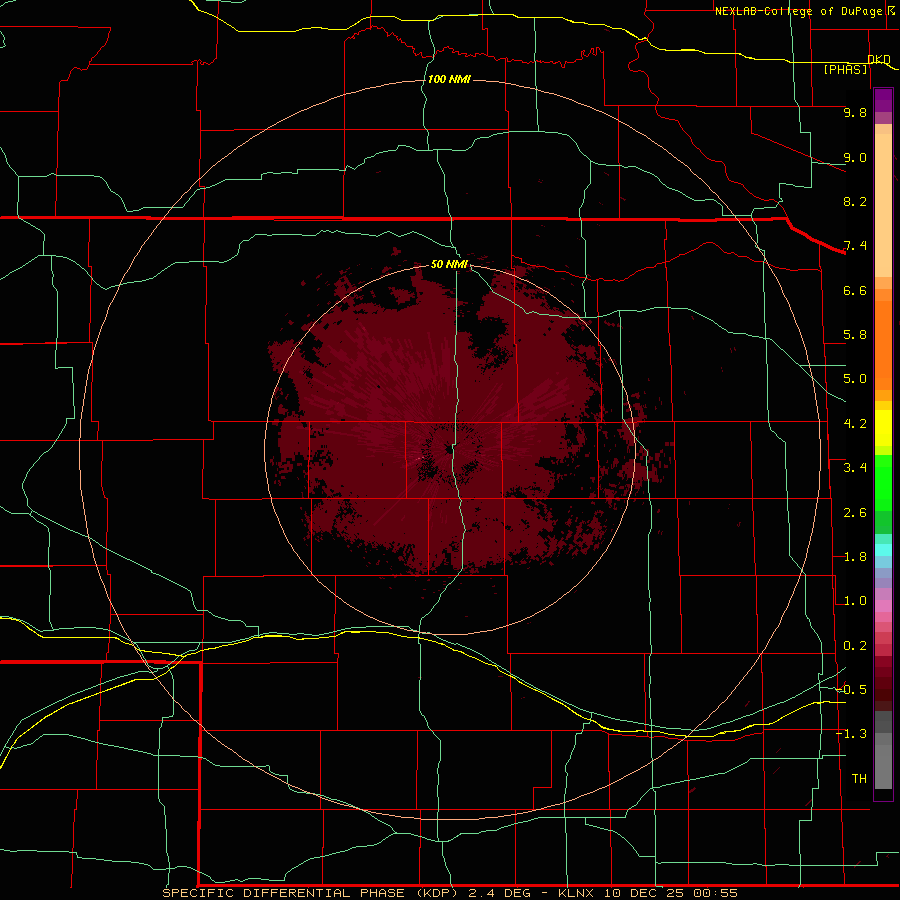This screenshot has height=900, width=900.
Task: Click the bright green segment of the color bar
Action: 883,483
